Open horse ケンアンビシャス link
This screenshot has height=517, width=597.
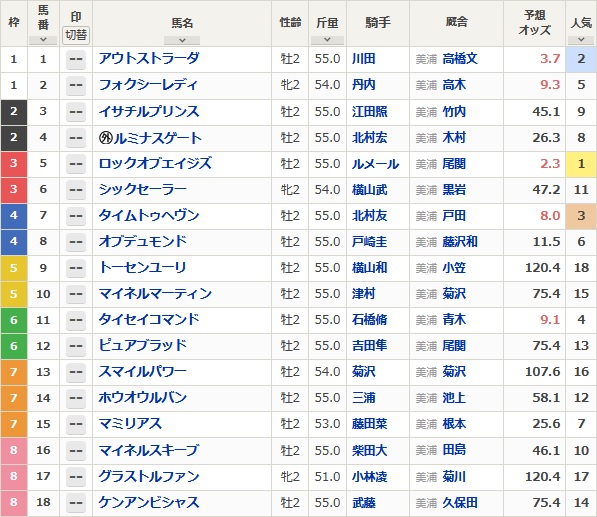pyautogui.click(x=149, y=502)
